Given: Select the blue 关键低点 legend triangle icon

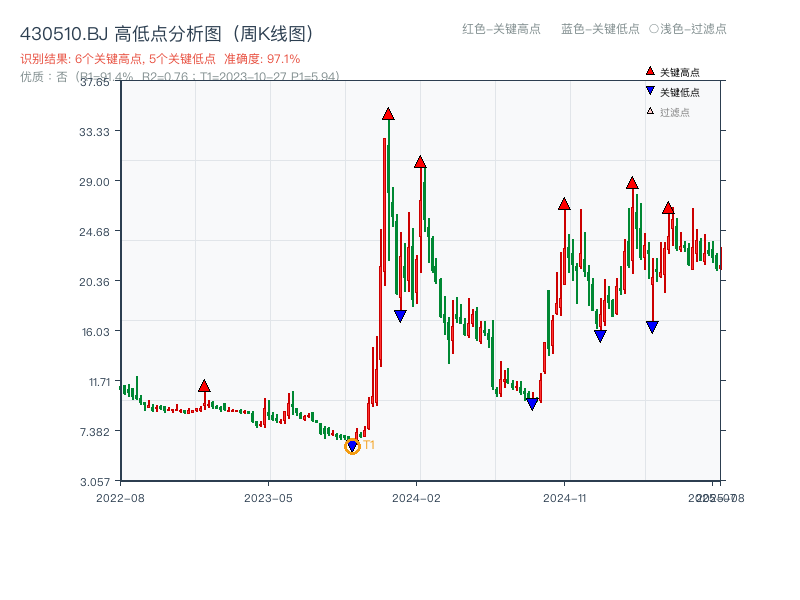Looking at the screenshot, I should click(x=650, y=92).
